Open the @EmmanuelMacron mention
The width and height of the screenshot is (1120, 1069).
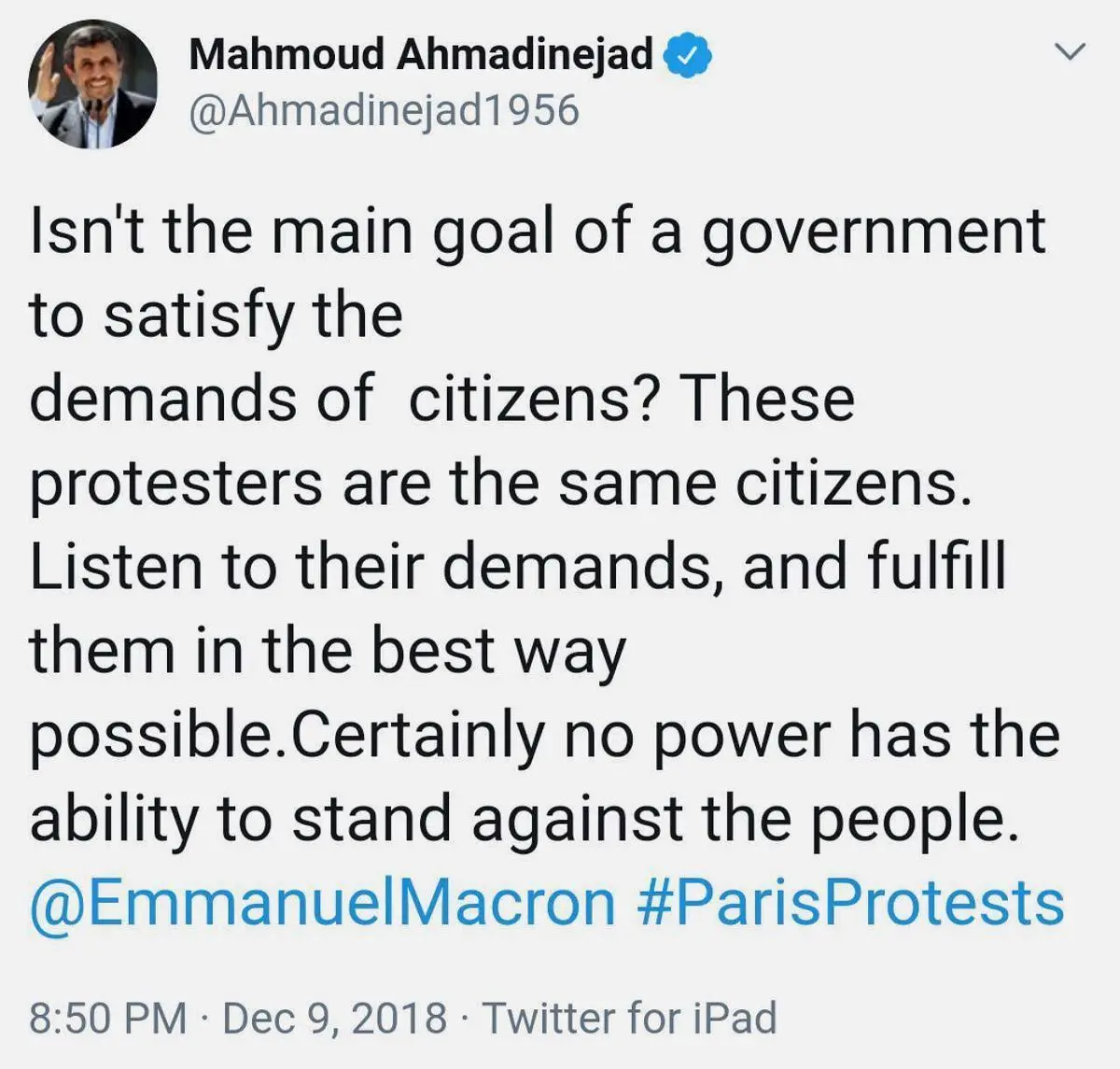coord(323,904)
